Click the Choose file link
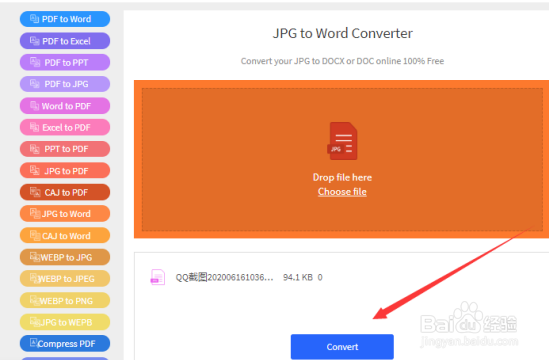 pyautogui.click(x=342, y=192)
